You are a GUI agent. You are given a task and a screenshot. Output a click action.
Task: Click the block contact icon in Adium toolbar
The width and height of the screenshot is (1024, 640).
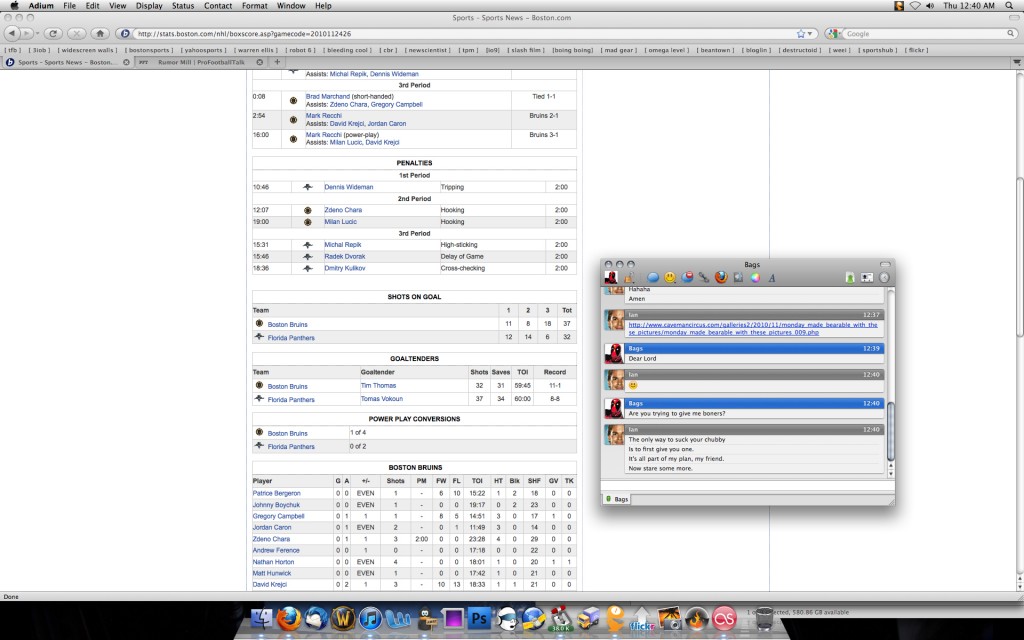pyautogui.click(x=687, y=278)
